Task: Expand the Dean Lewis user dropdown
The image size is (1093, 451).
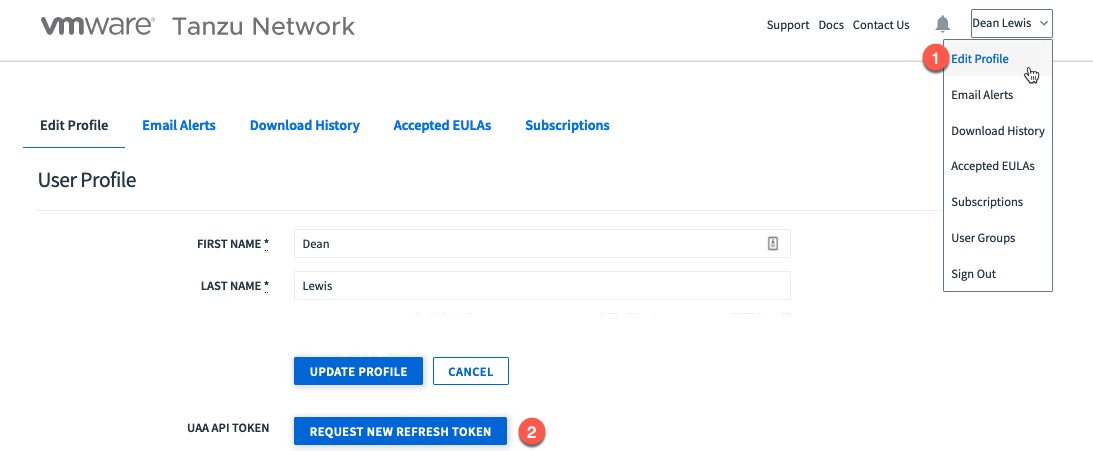Action: pyautogui.click(x=1011, y=23)
